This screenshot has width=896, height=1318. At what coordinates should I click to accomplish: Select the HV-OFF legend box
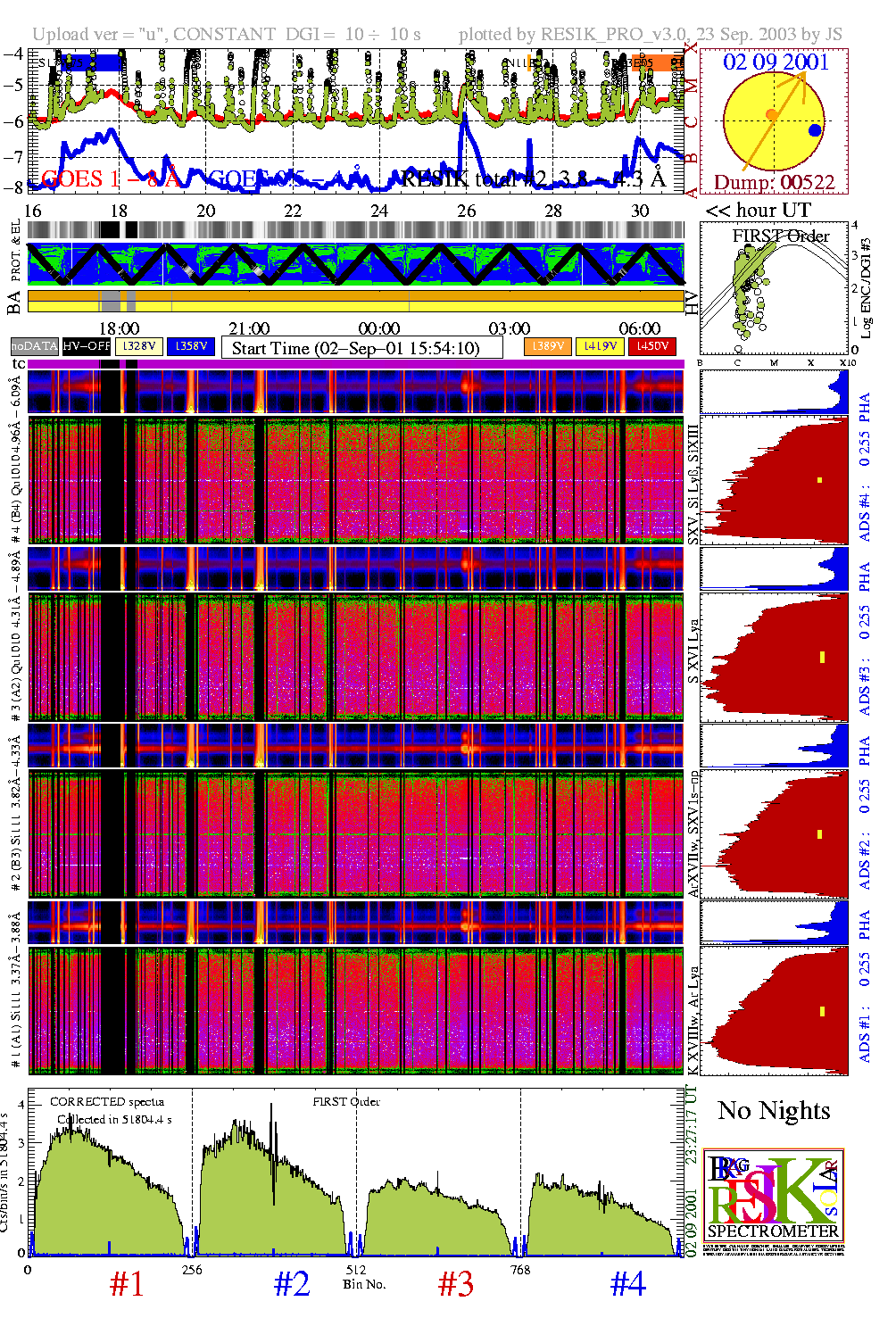click(87, 346)
